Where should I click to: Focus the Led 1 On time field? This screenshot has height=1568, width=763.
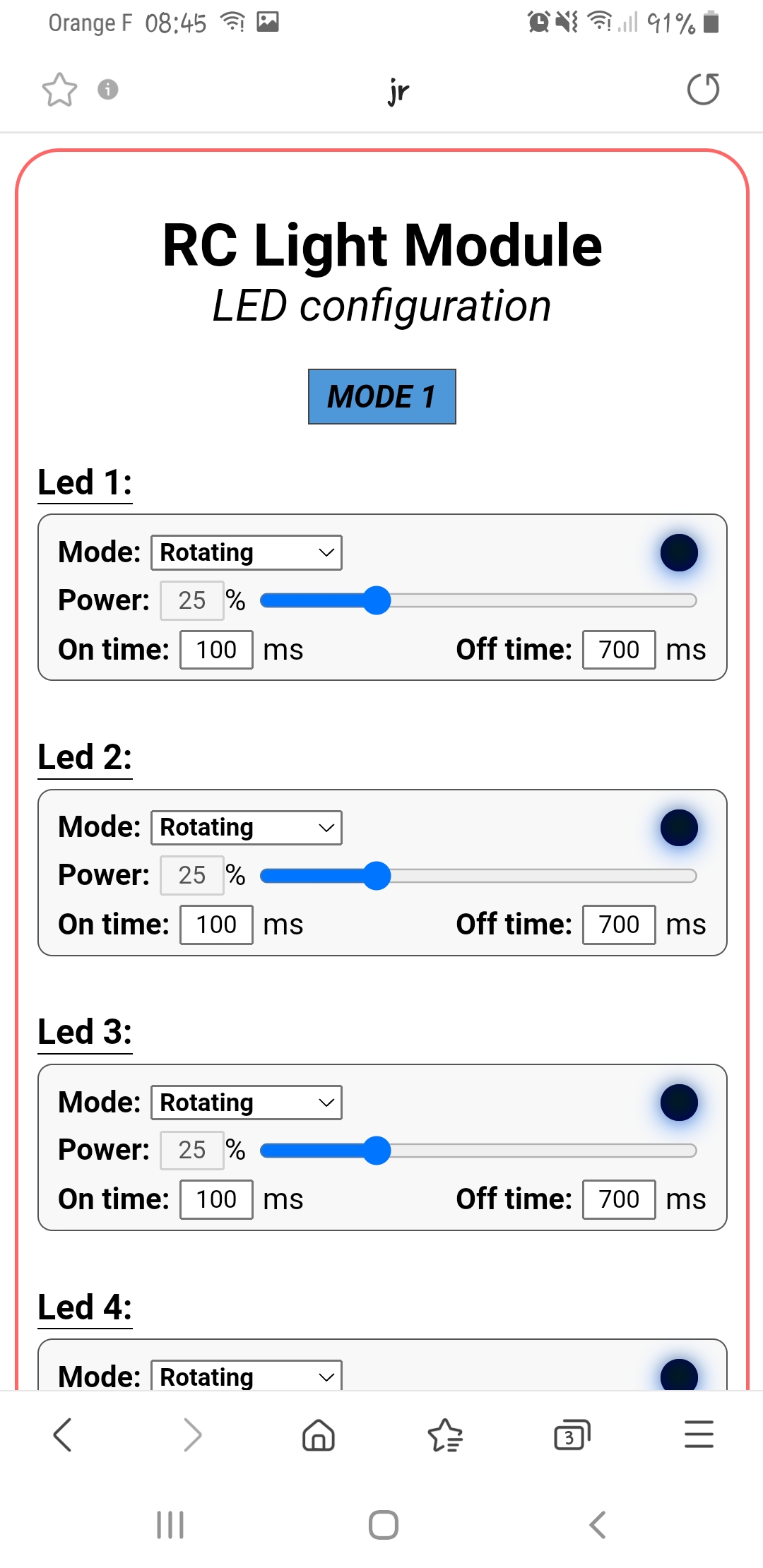tap(216, 650)
